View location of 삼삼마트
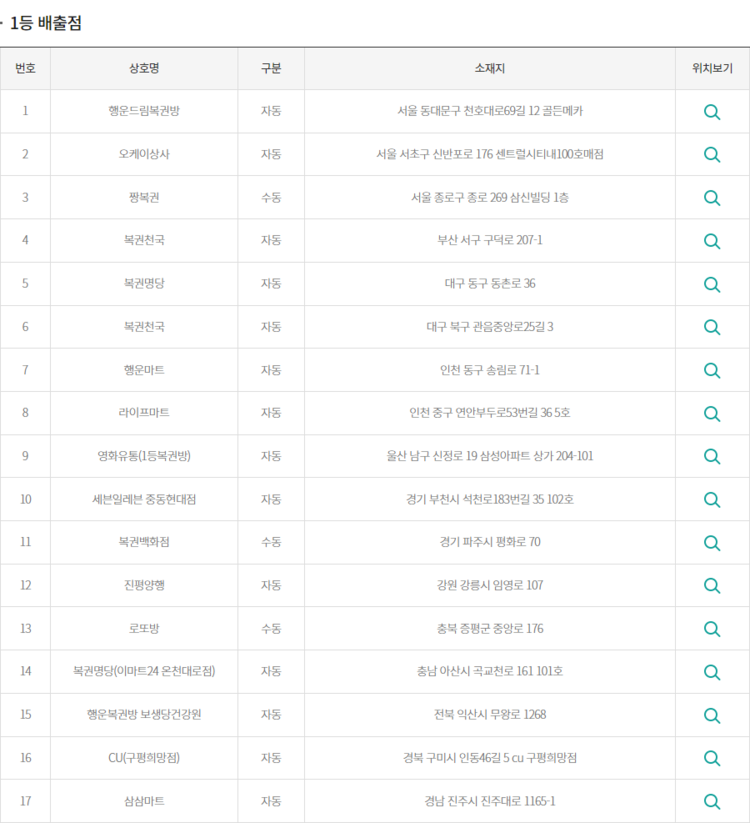 (712, 801)
